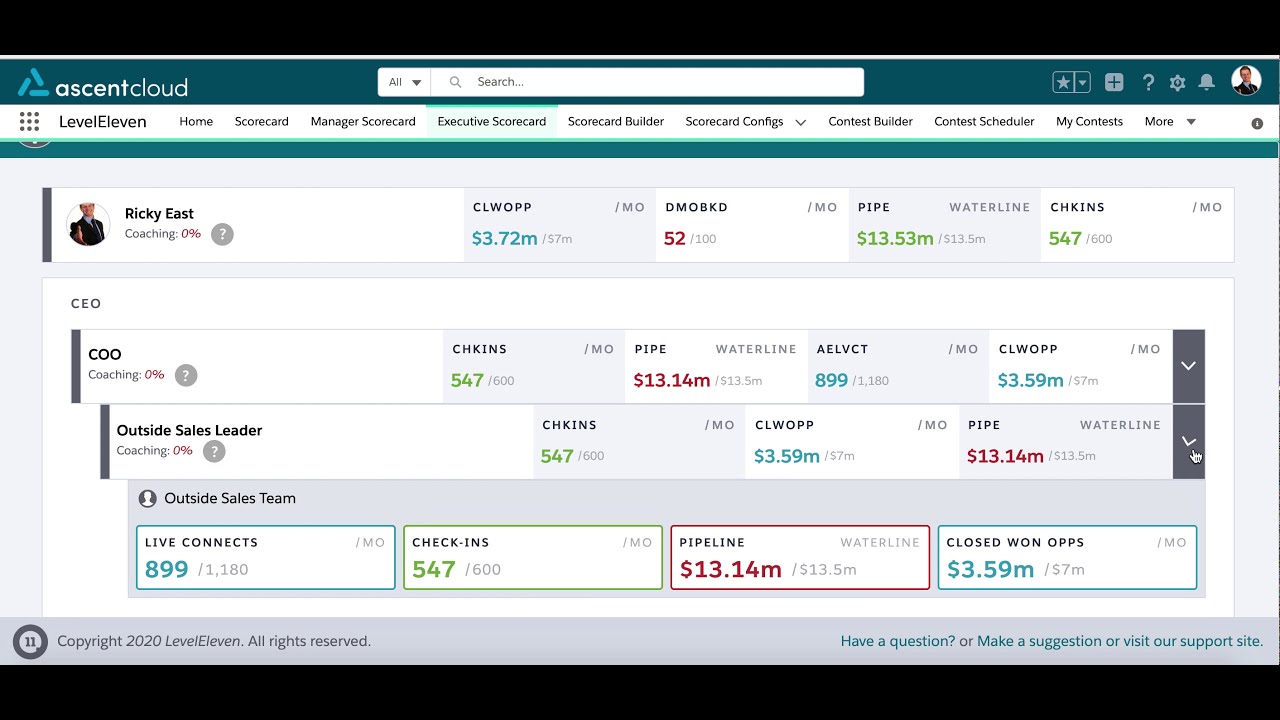Open the Live Connects metric card
1280x720 pixels.
point(266,557)
